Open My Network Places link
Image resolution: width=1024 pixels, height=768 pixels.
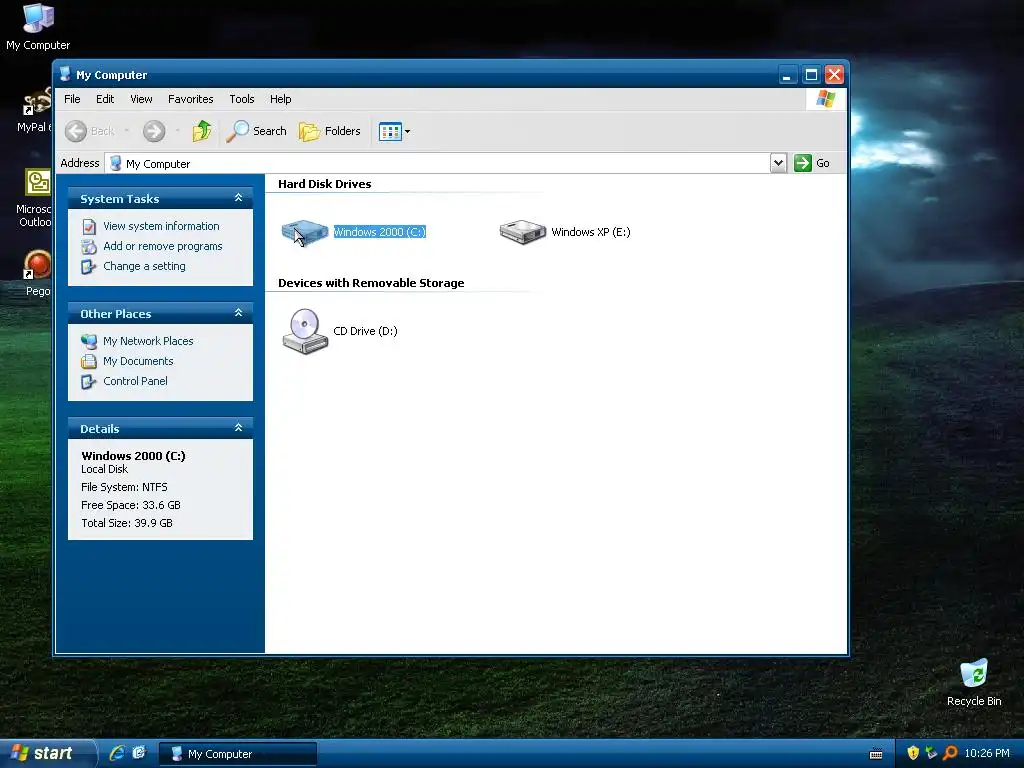pos(148,341)
